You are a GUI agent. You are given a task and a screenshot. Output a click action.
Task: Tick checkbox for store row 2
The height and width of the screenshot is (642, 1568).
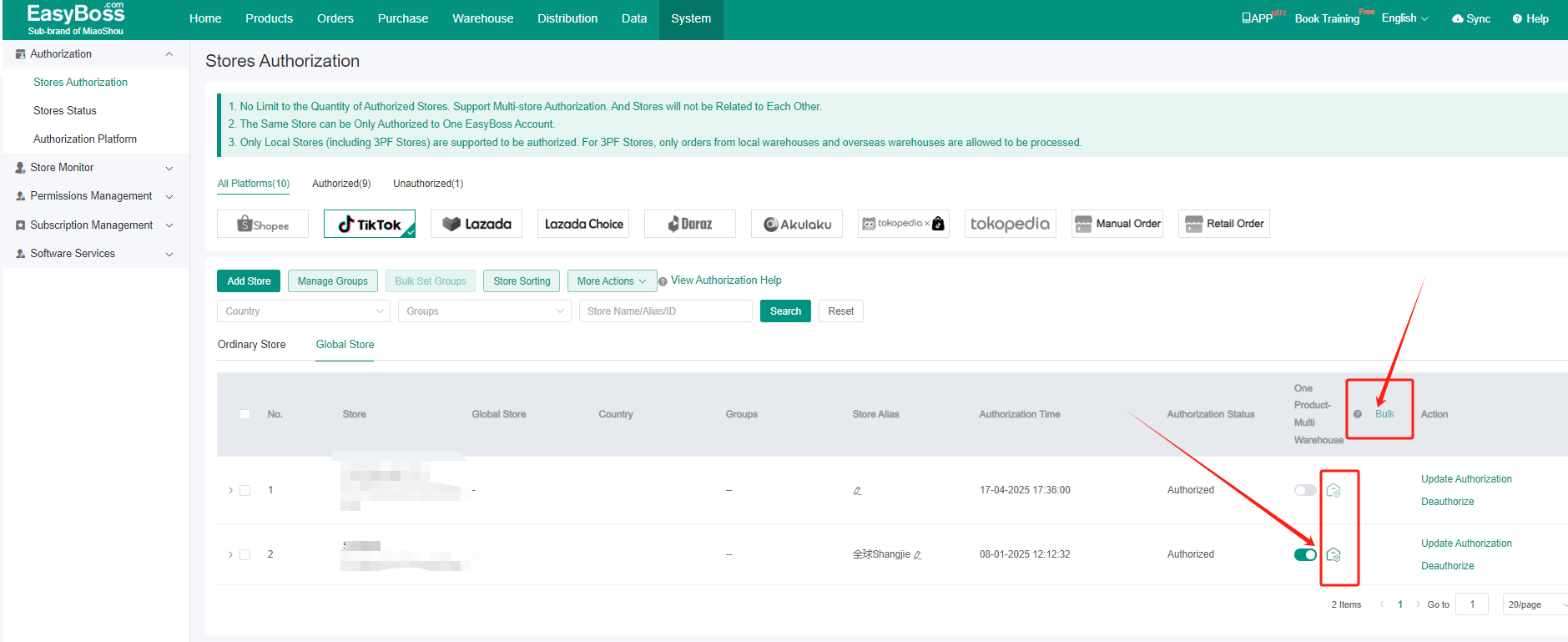tap(245, 554)
